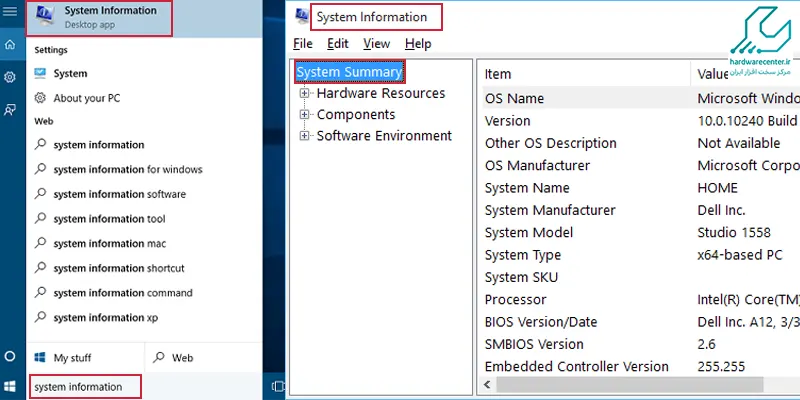The height and width of the screenshot is (400, 800).
Task: Open the File menu
Action: (x=303, y=44)
